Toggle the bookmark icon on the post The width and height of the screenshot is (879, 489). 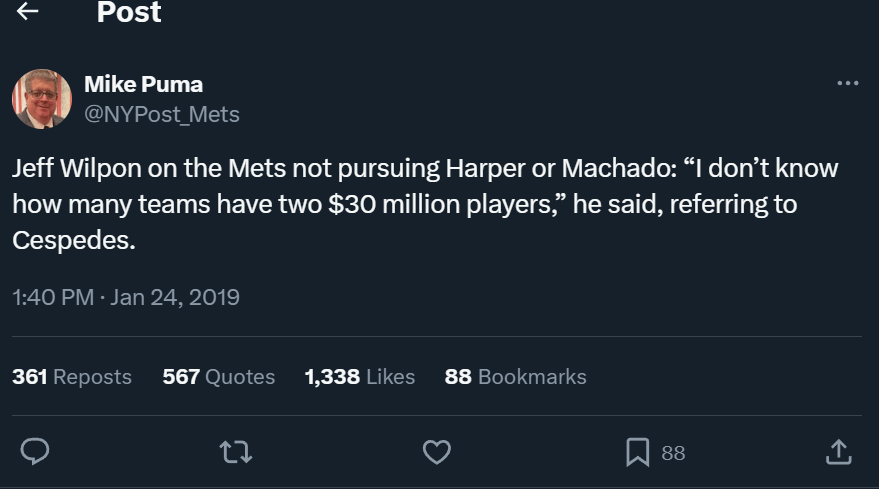638,453
